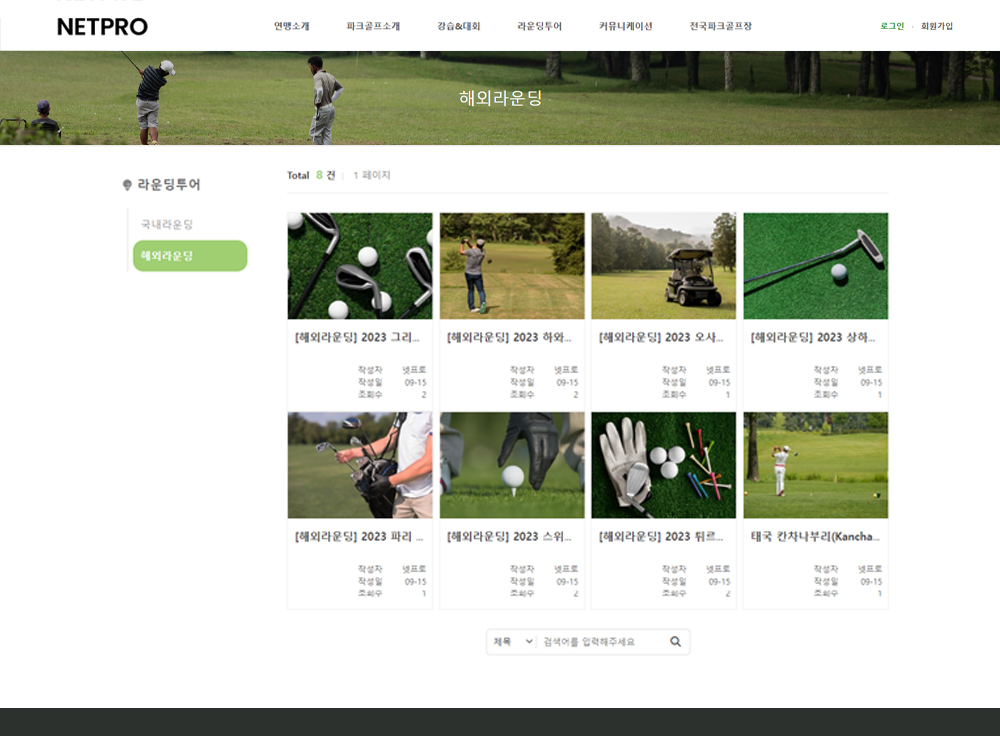
Task: Open the 전국파크골프장 menu
Action: (x=720, y=27)
